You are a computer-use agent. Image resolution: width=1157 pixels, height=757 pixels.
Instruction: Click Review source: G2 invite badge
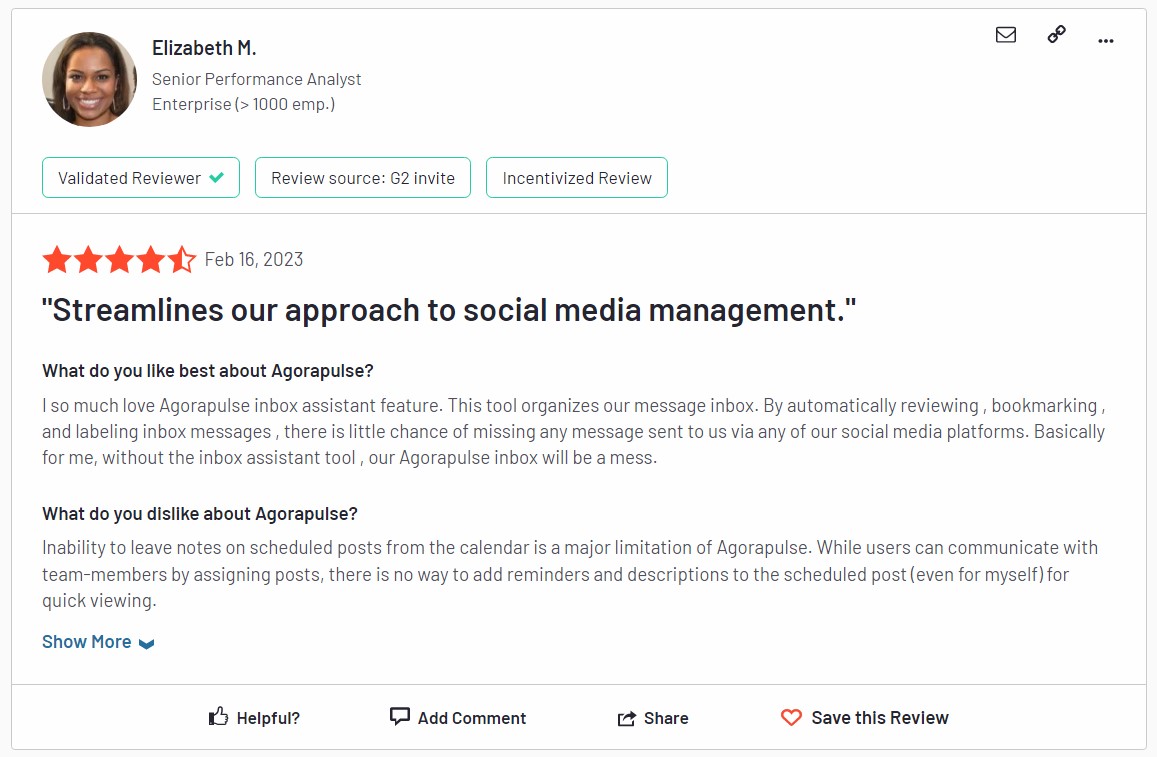pos(363,178)
